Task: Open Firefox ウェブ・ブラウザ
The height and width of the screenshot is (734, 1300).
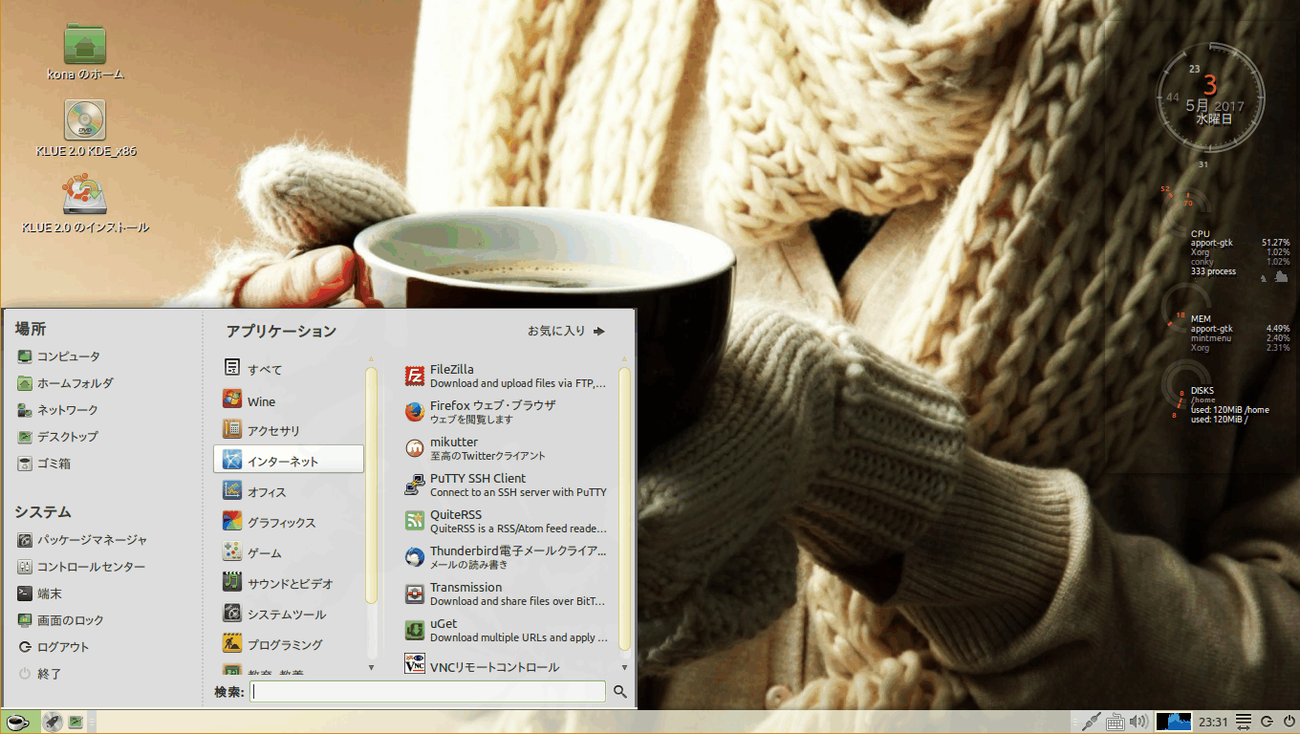Action: (x=506, y=412)
